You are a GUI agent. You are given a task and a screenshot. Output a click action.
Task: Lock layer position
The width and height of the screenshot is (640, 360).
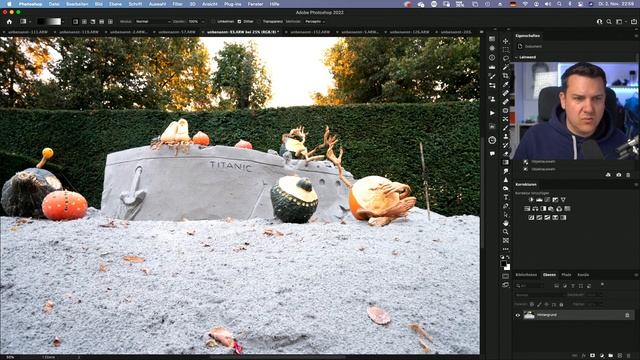tap(547, 304)
